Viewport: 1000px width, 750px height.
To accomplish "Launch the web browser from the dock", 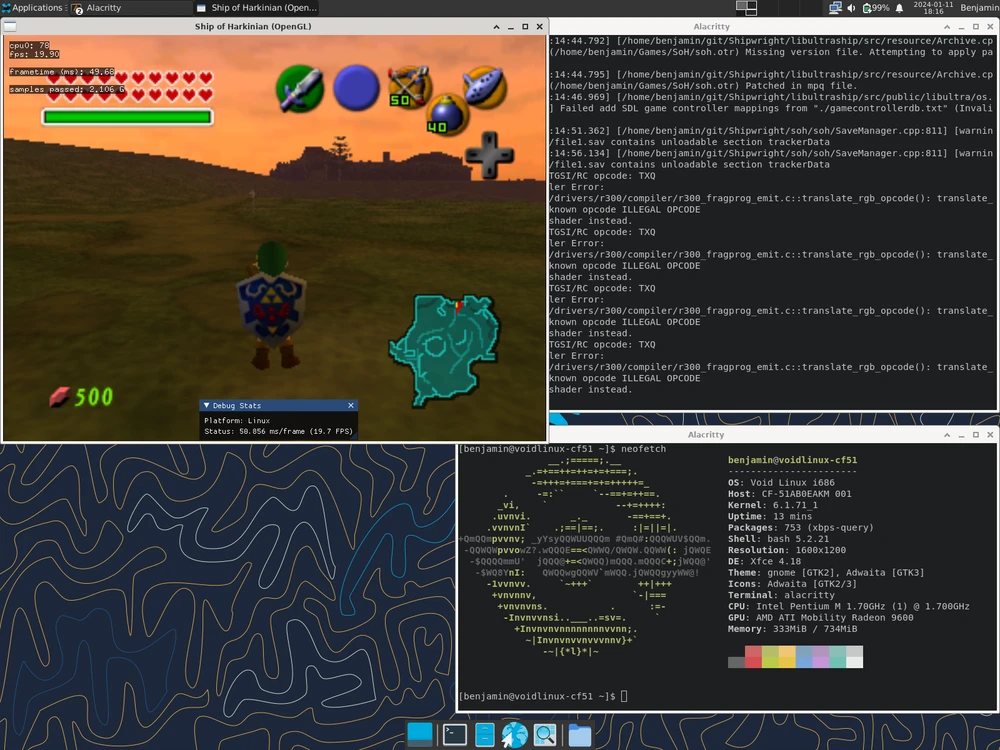I will 514,735.
